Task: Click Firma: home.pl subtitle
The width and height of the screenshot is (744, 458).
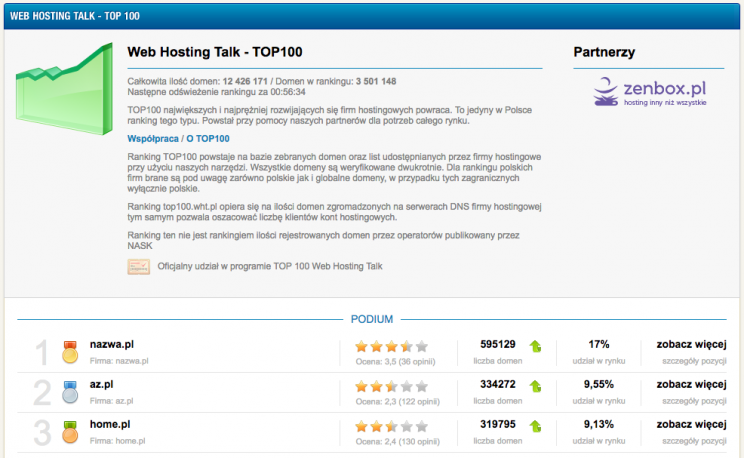Action: [x=118, y=441]
